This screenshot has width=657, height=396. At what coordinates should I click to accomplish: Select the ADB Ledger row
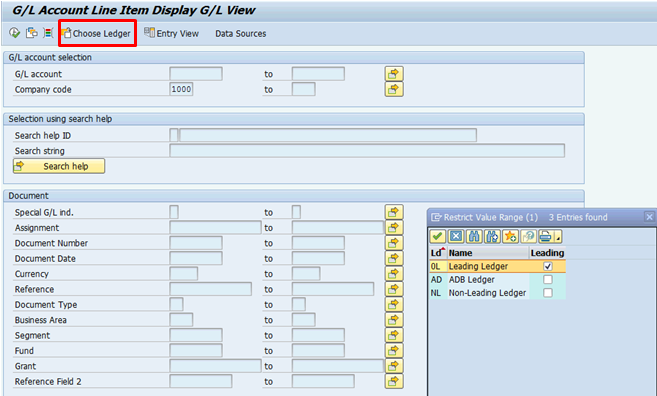pos(497,280)
